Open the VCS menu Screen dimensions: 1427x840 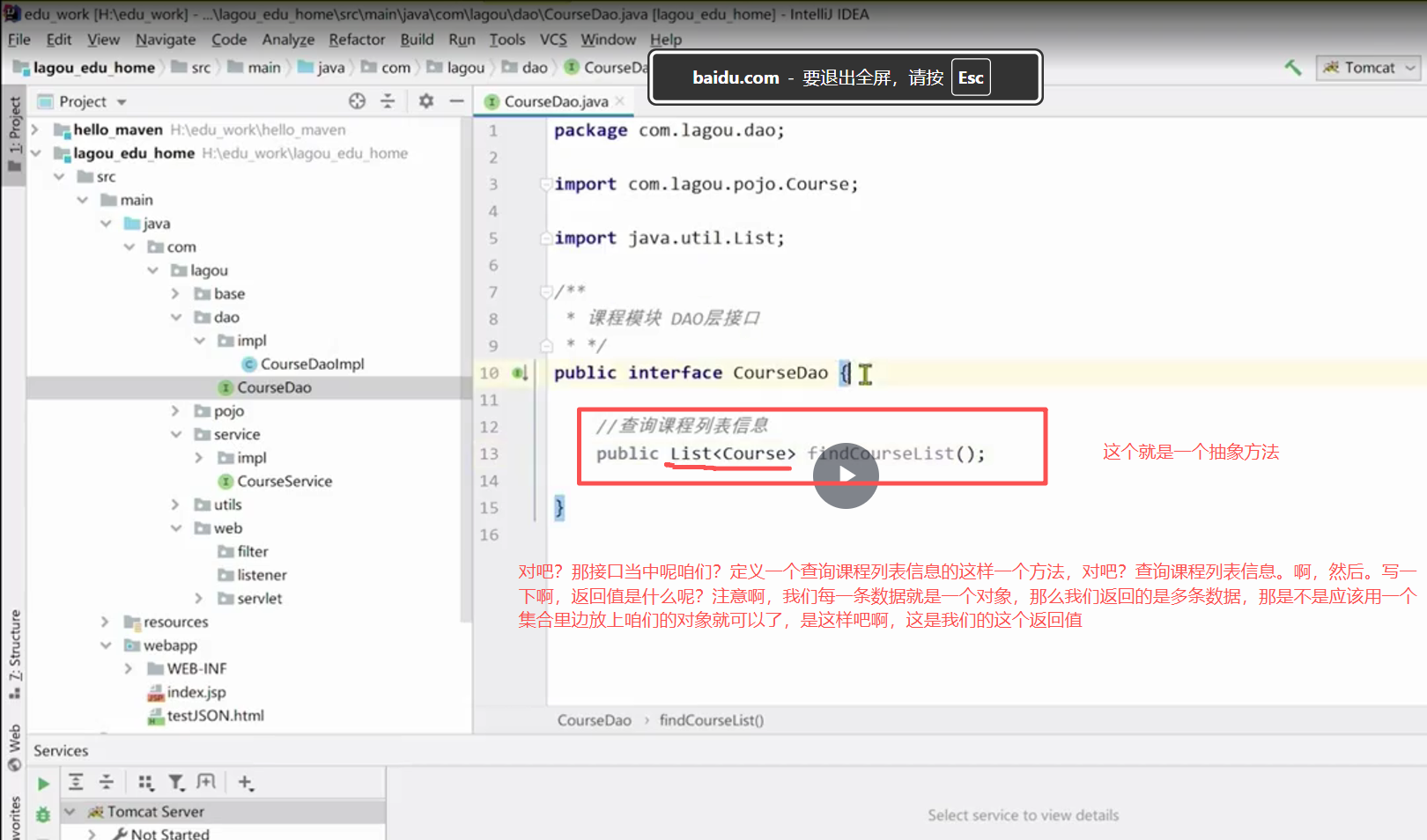pyautogui.click(x=553, y=40)
